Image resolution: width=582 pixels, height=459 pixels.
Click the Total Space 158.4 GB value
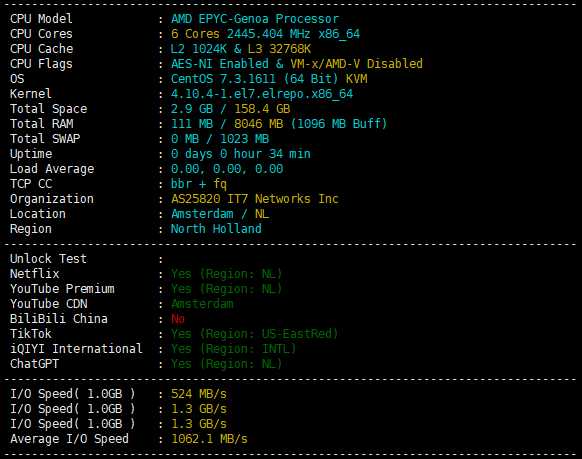click(262, 109)
